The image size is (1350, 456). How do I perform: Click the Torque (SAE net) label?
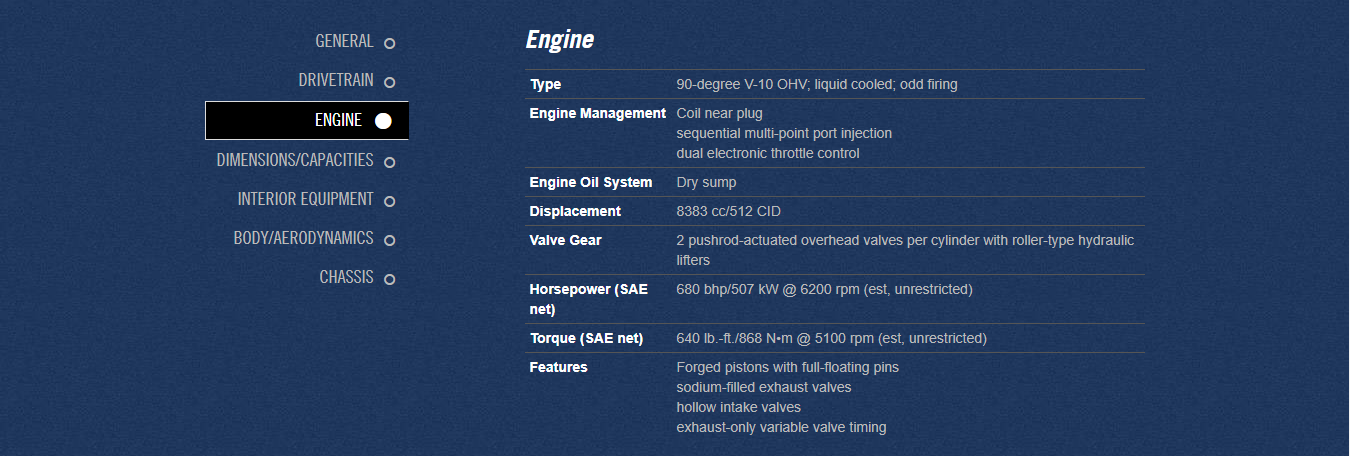click(586, 339)
